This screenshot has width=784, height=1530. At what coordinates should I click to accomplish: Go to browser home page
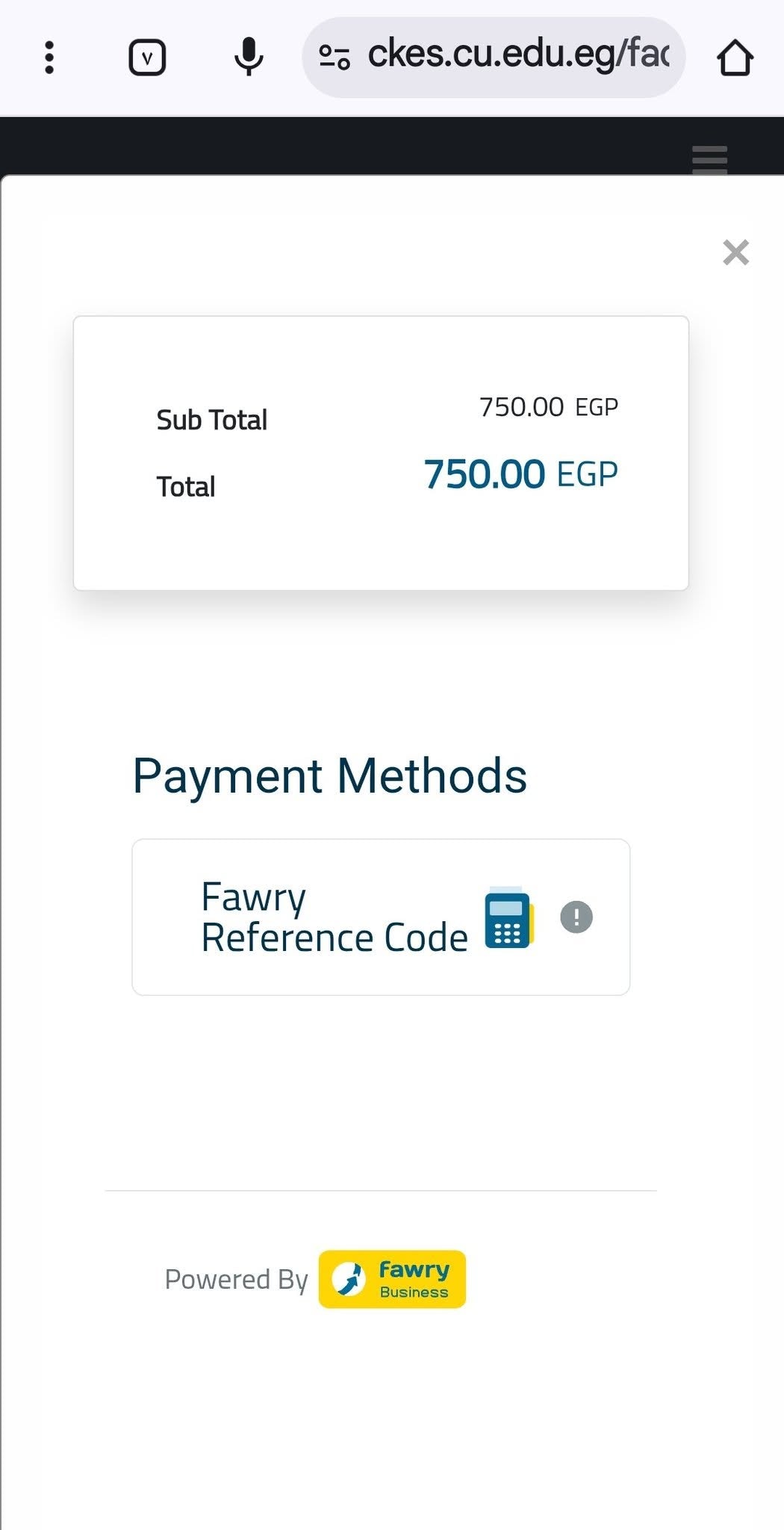735,58
